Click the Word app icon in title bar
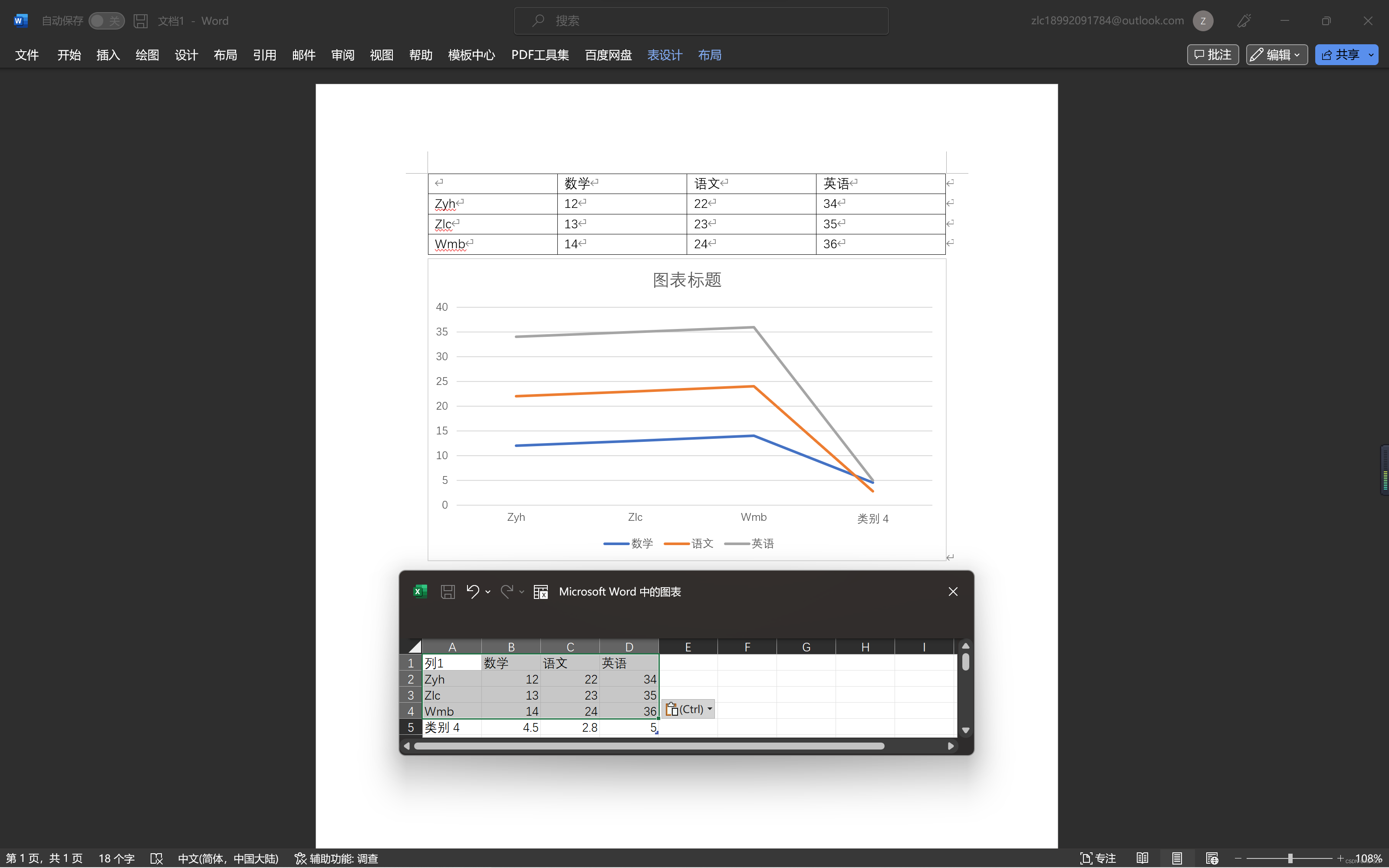 (21, 21)
